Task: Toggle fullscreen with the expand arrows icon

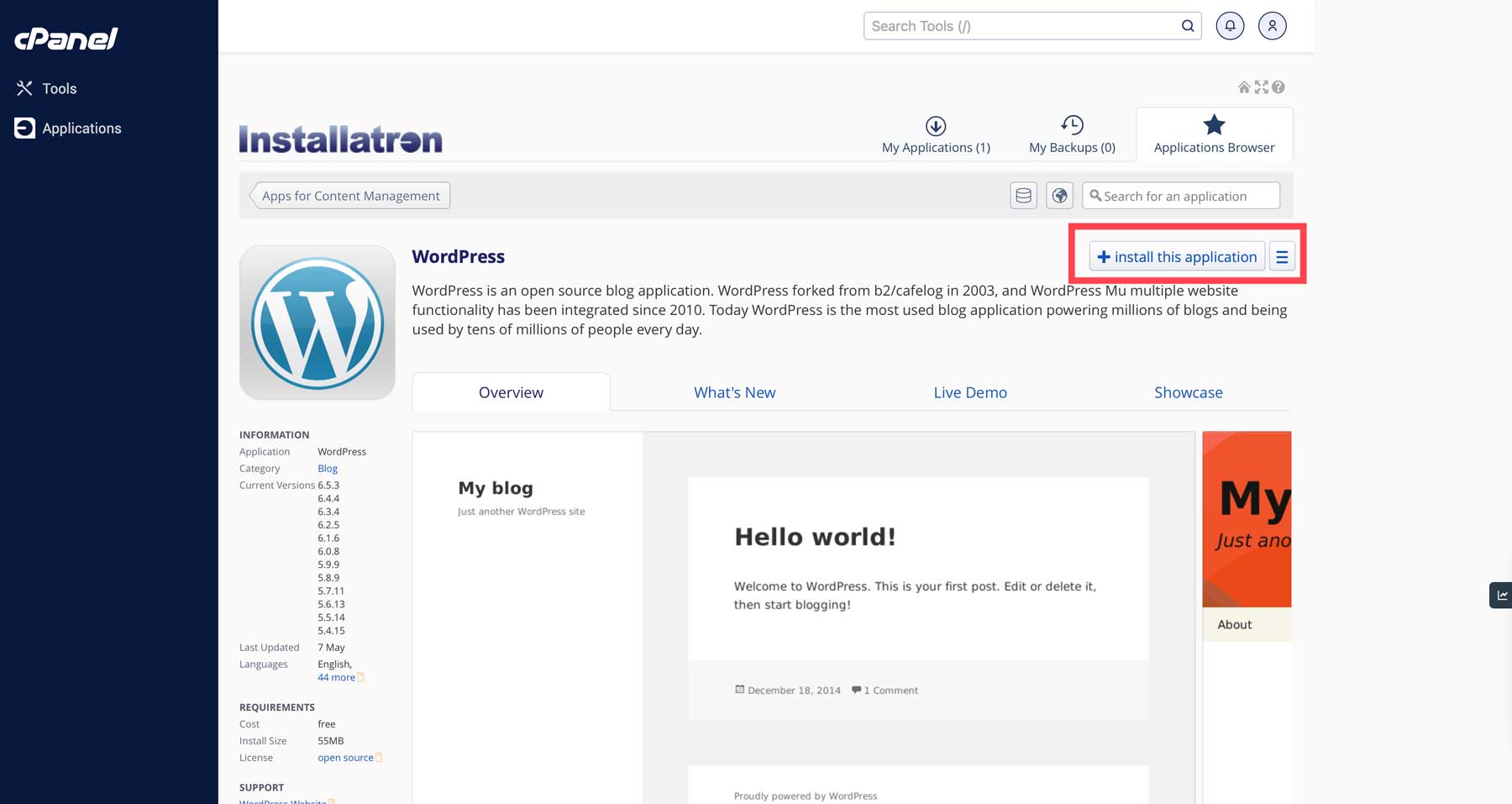Action: 1261,87
